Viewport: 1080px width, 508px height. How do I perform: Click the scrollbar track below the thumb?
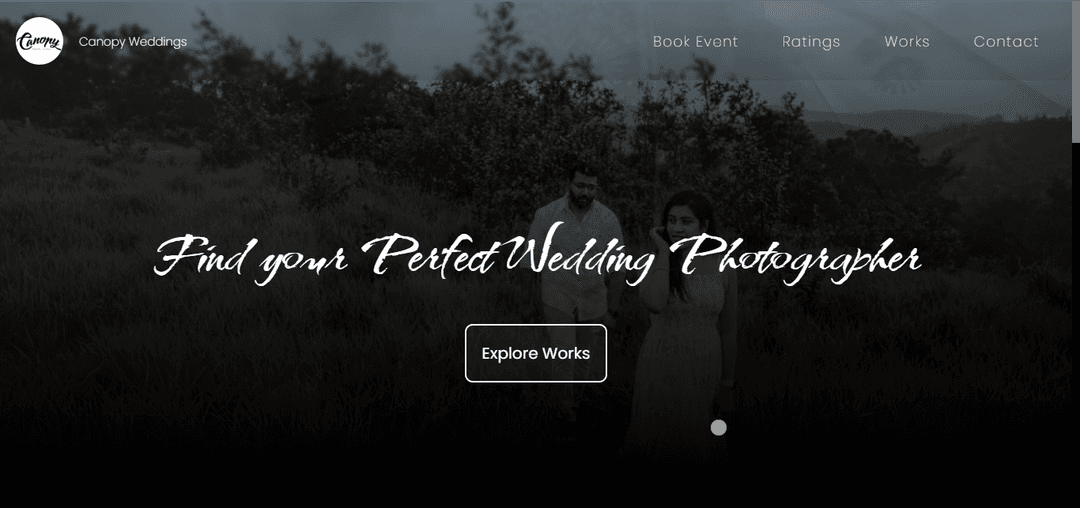1076,324
